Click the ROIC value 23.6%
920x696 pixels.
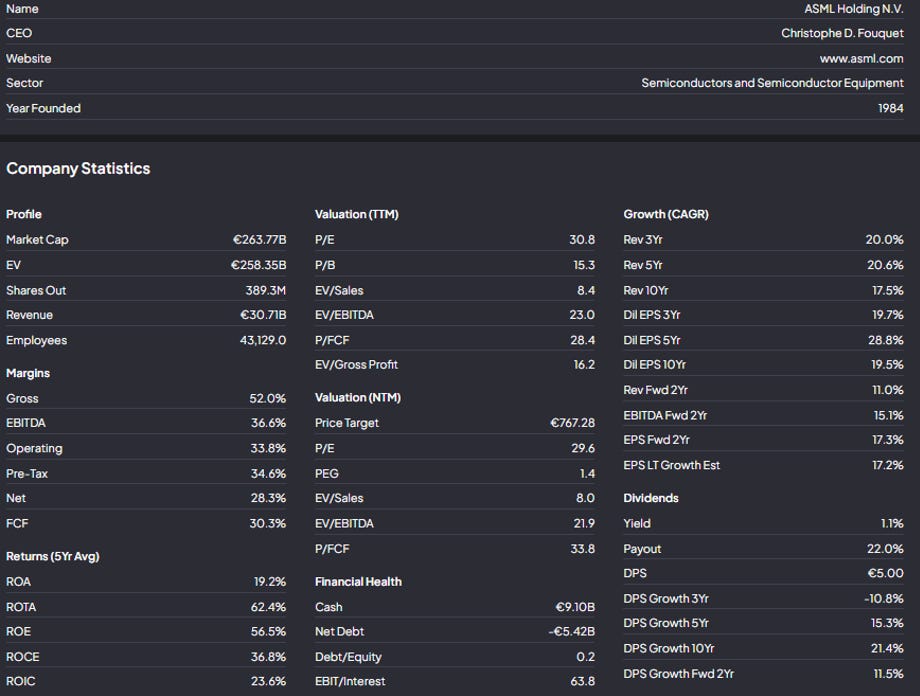[268, 681]
